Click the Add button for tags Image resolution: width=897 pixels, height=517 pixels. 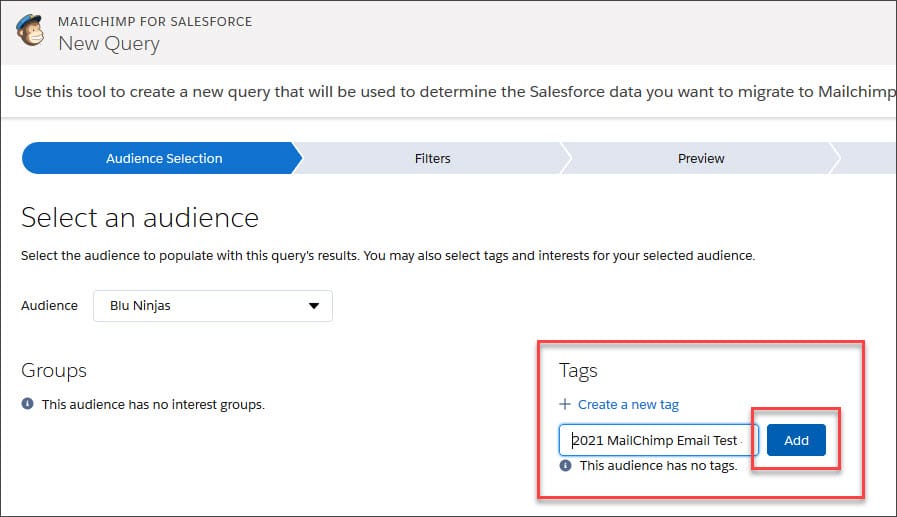796,440
